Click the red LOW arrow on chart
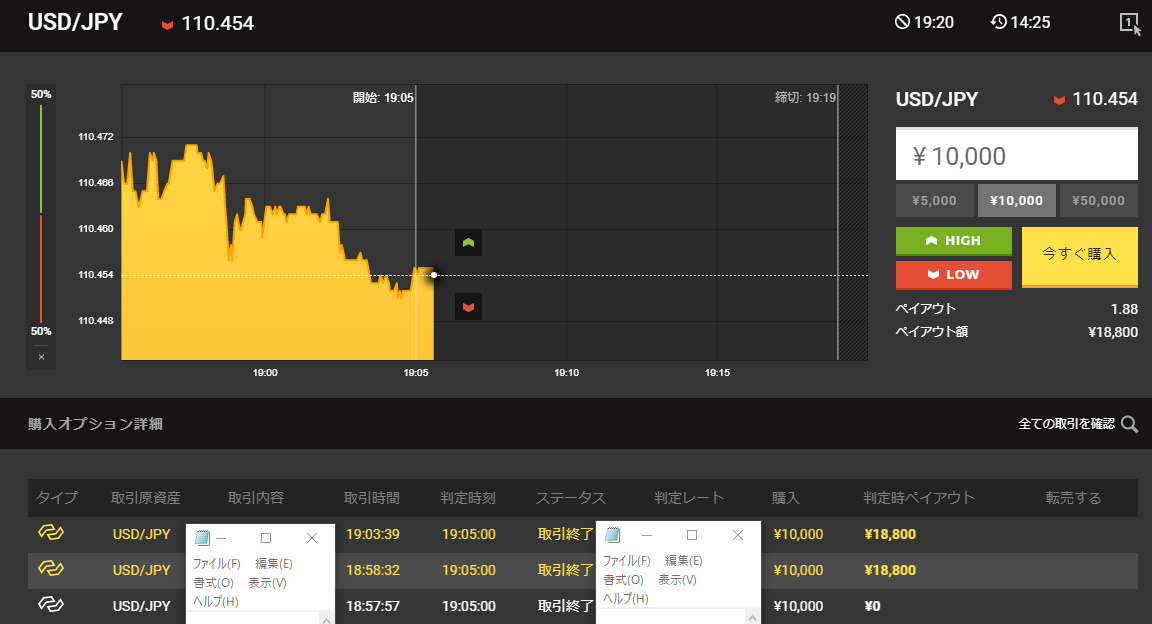 pos(468,305)
